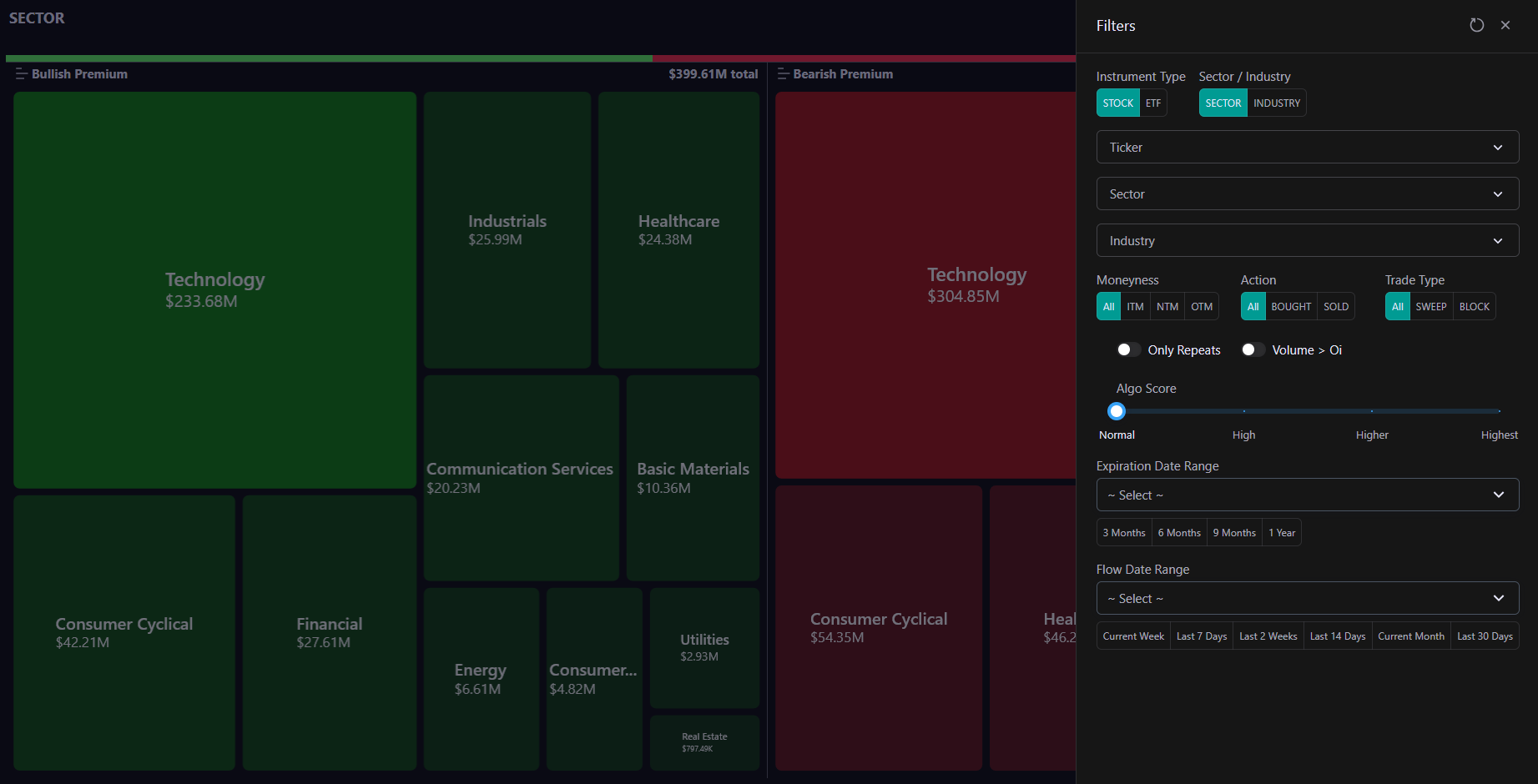This screenshot has height=784, width=1538.
Task: Click bearish Consumer Cyclical $54.35M tile
Action: pyautogui.click(x=879, y=627)
